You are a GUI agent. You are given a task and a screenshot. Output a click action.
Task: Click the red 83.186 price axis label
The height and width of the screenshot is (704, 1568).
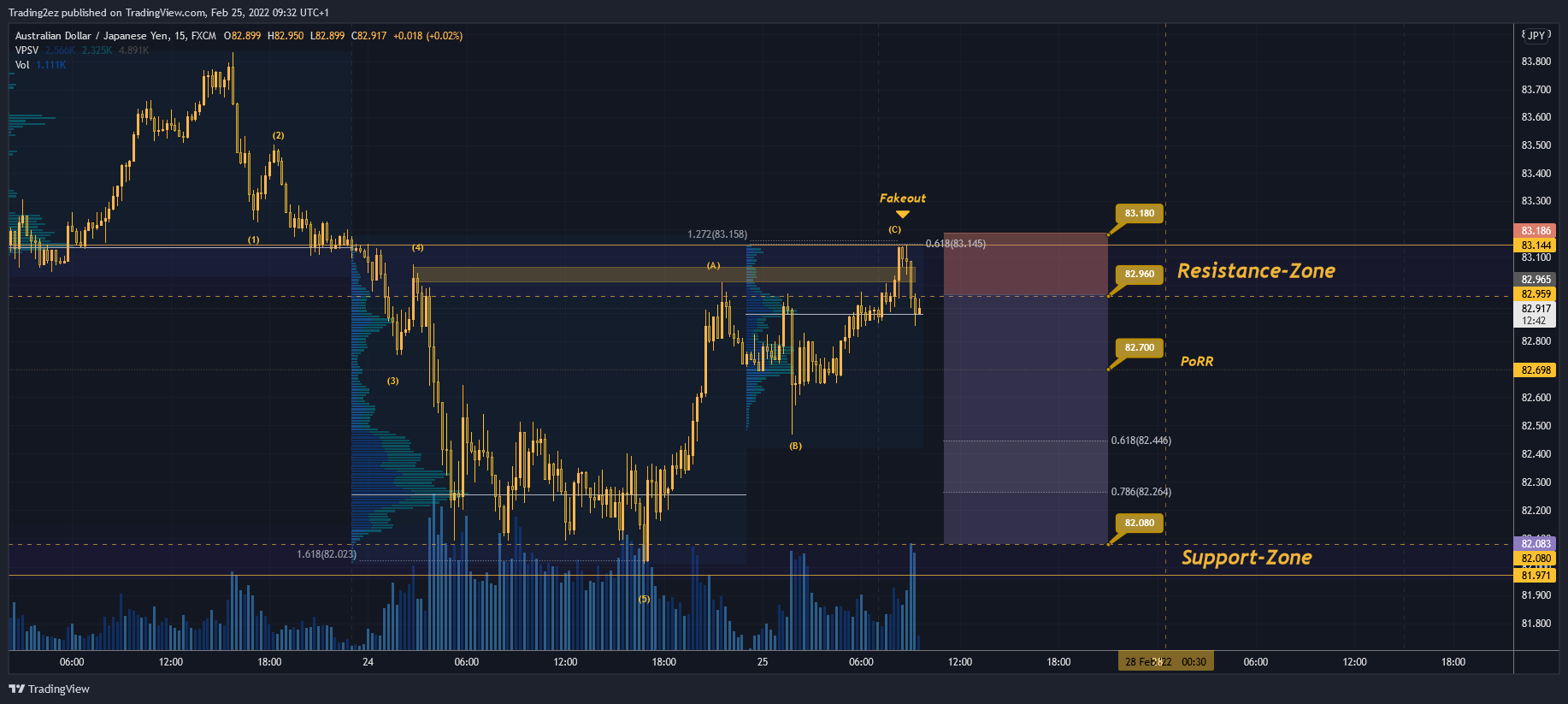[x=1536, y=231]
